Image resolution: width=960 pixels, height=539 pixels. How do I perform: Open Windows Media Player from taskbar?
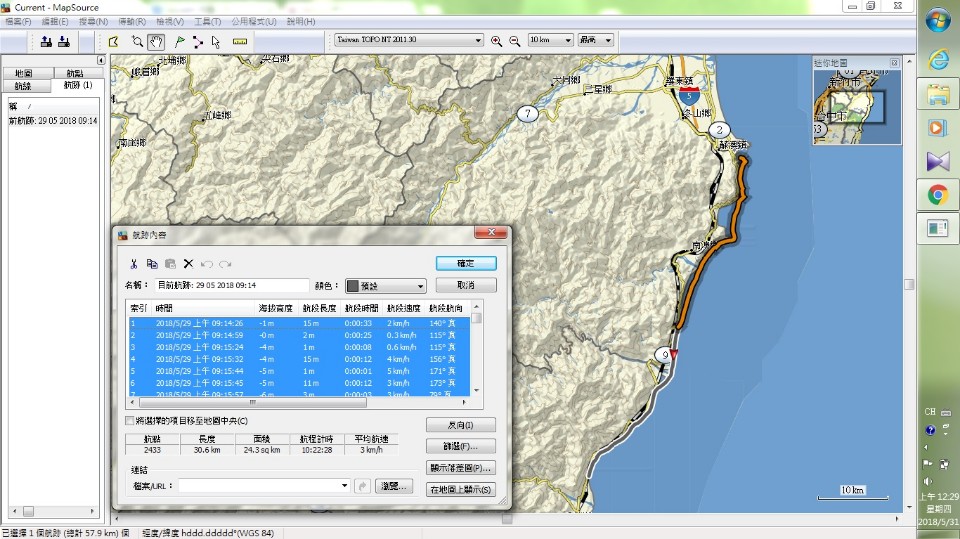coord(937,128)
